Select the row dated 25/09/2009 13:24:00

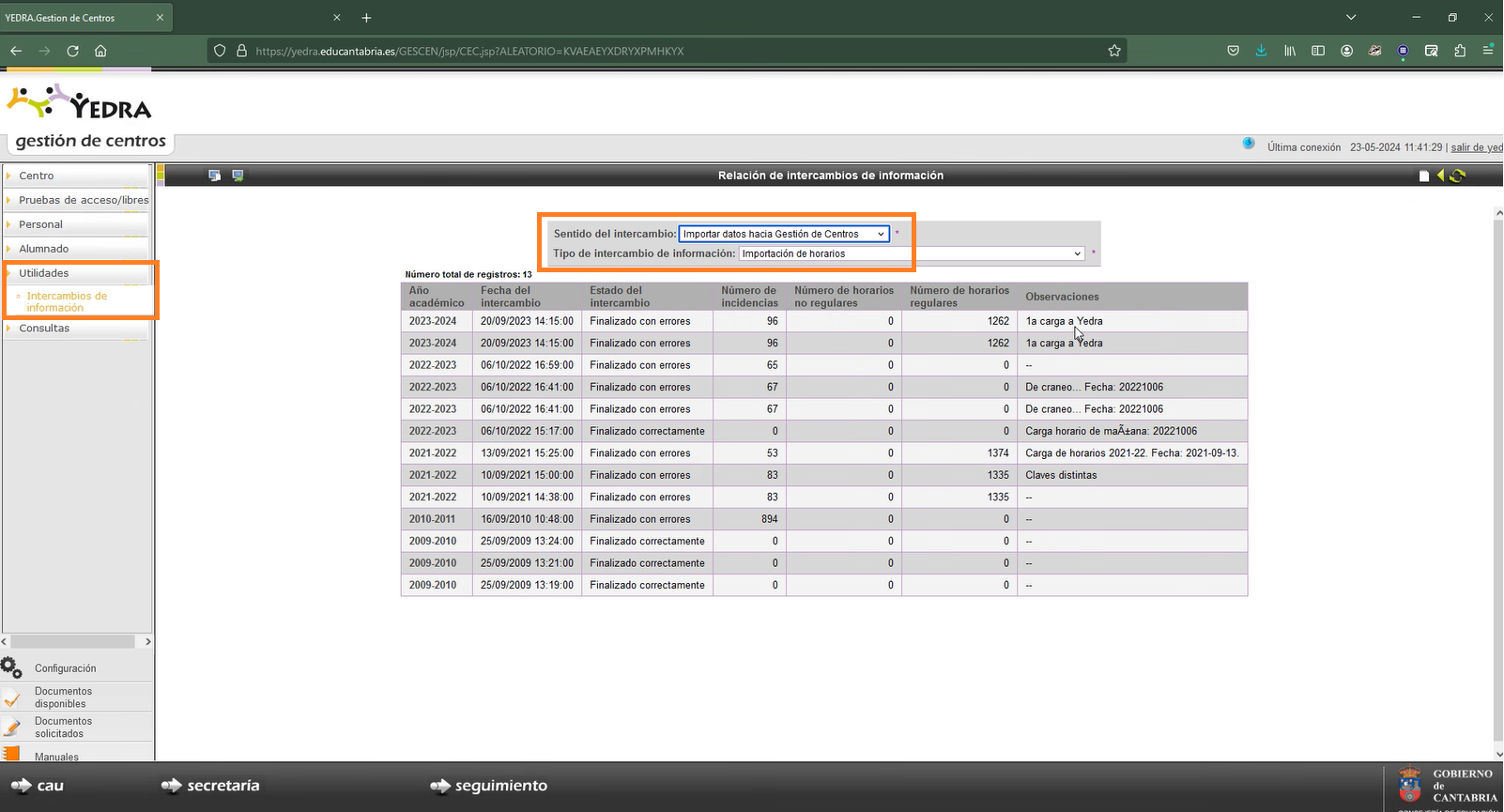824,541
